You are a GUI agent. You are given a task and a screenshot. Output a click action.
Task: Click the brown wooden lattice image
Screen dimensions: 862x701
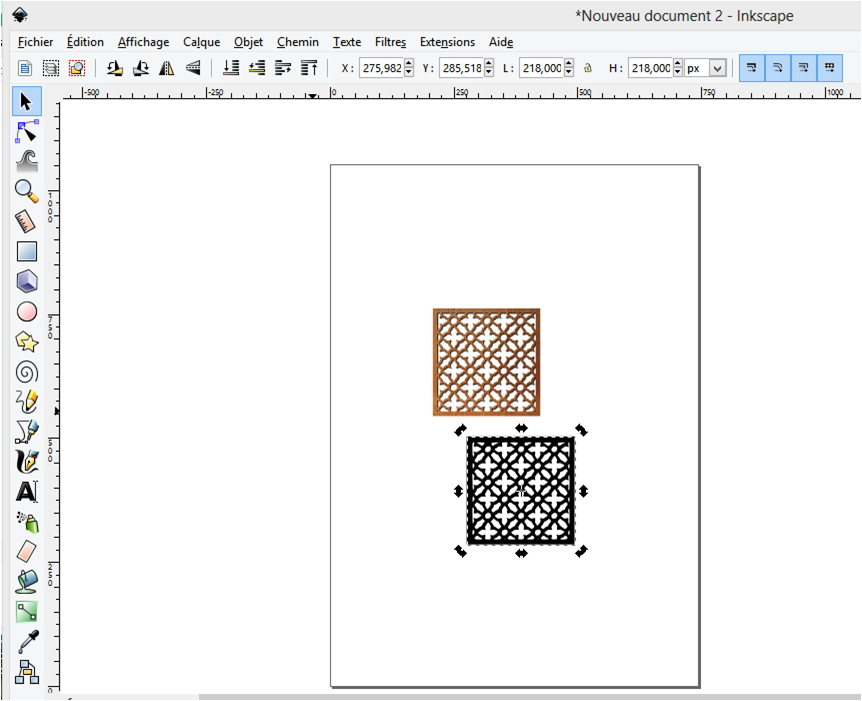[x=487, y=362]
